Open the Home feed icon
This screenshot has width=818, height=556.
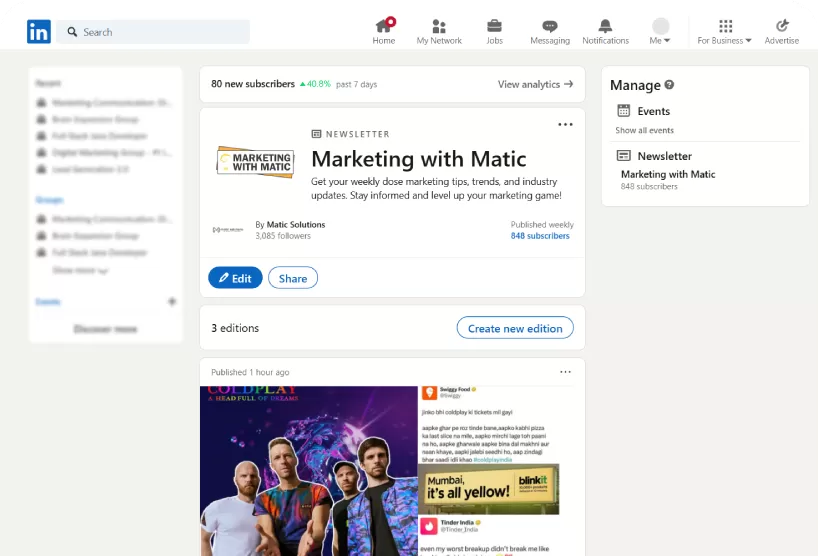pyautogui.click(x=384, y=31)
